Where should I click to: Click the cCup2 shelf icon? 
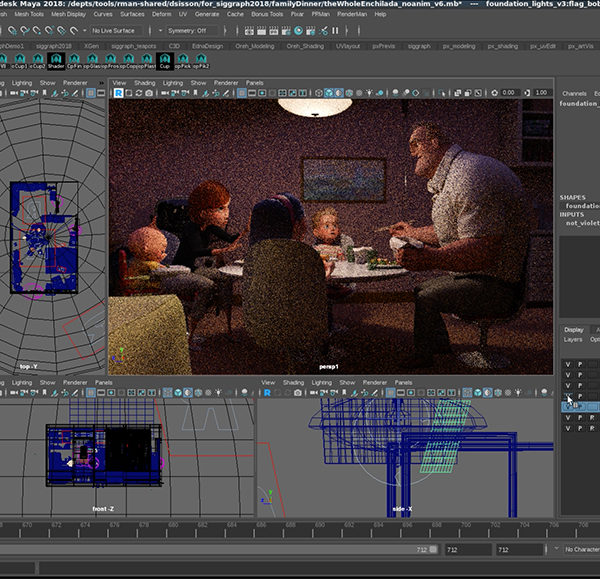tap(38, 61)
